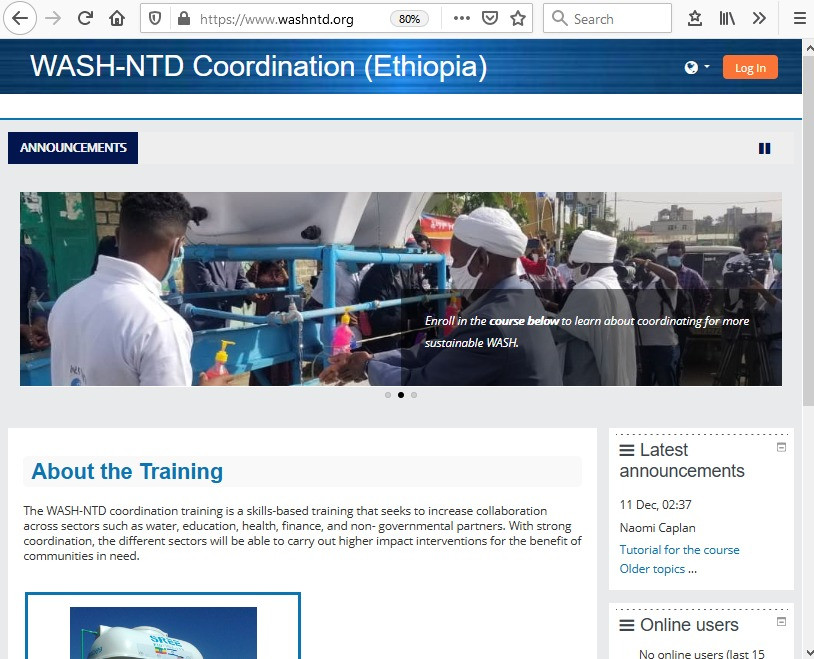Screen dimensions: 814x659
Task: Open the page actions three-dots menu
Action: (x=462, y=18)
